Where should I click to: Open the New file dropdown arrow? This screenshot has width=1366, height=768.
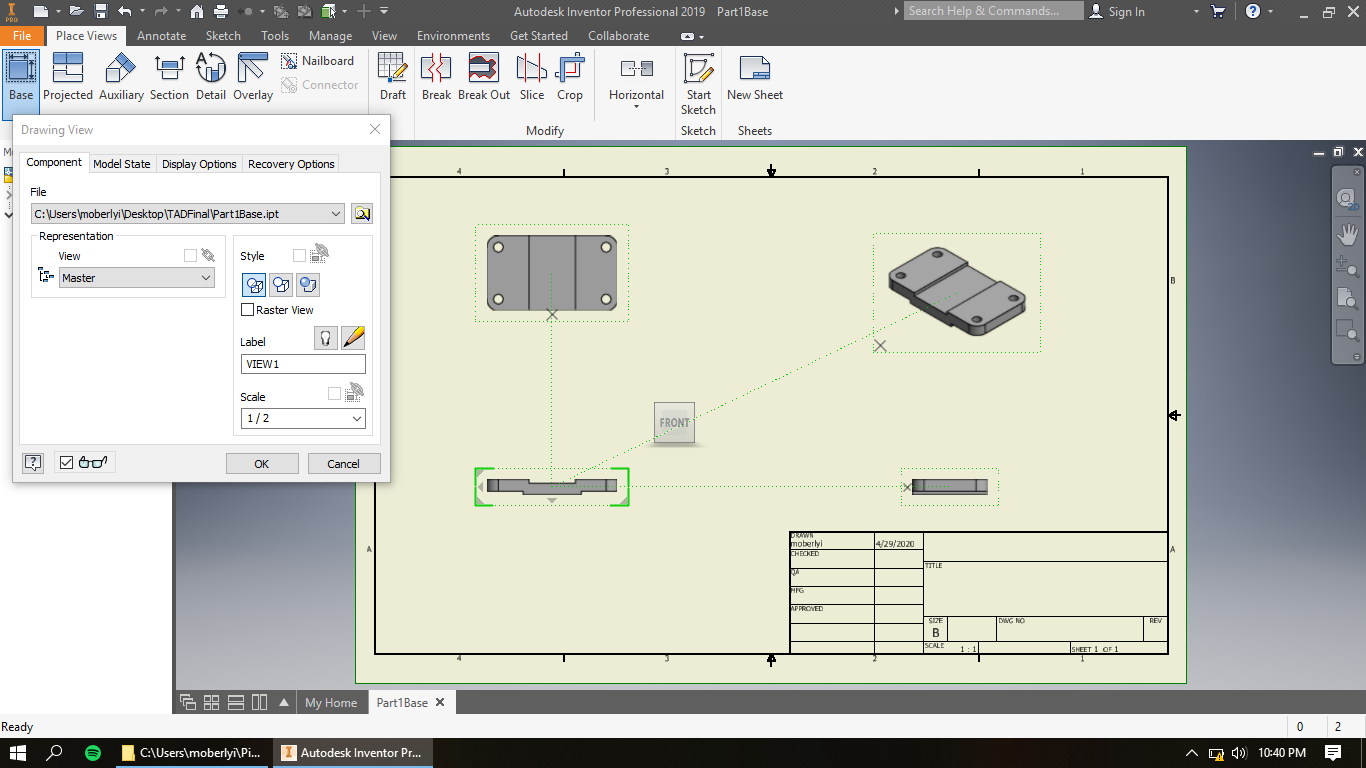56,11
